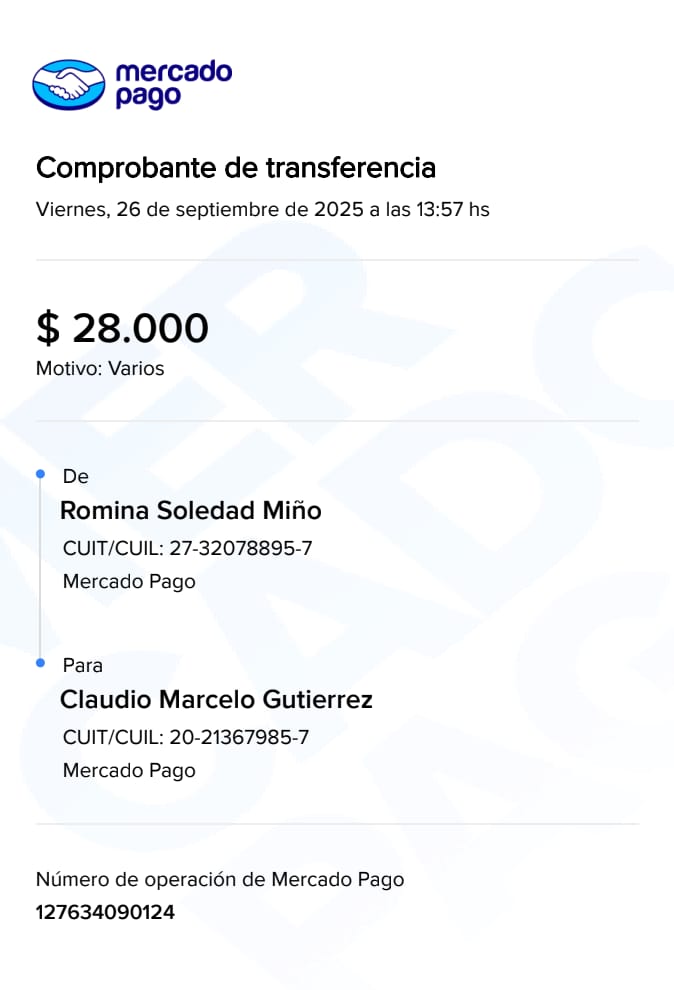
Task: Click "Mercado Pago" under the recipient's CUIT
Action: coord(129,770)
